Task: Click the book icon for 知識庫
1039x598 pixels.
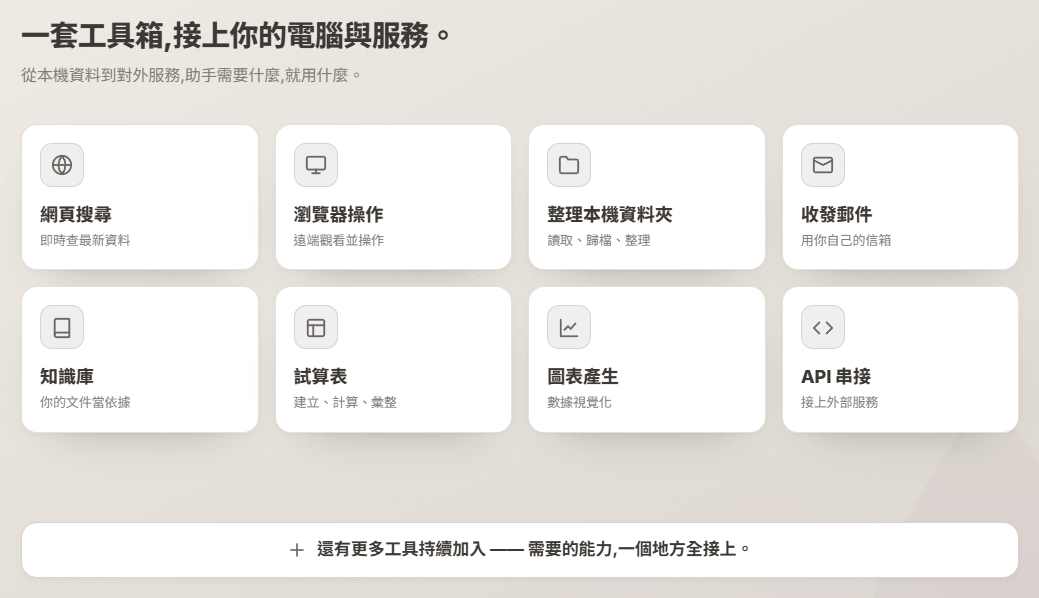Action: pos(62,327)
